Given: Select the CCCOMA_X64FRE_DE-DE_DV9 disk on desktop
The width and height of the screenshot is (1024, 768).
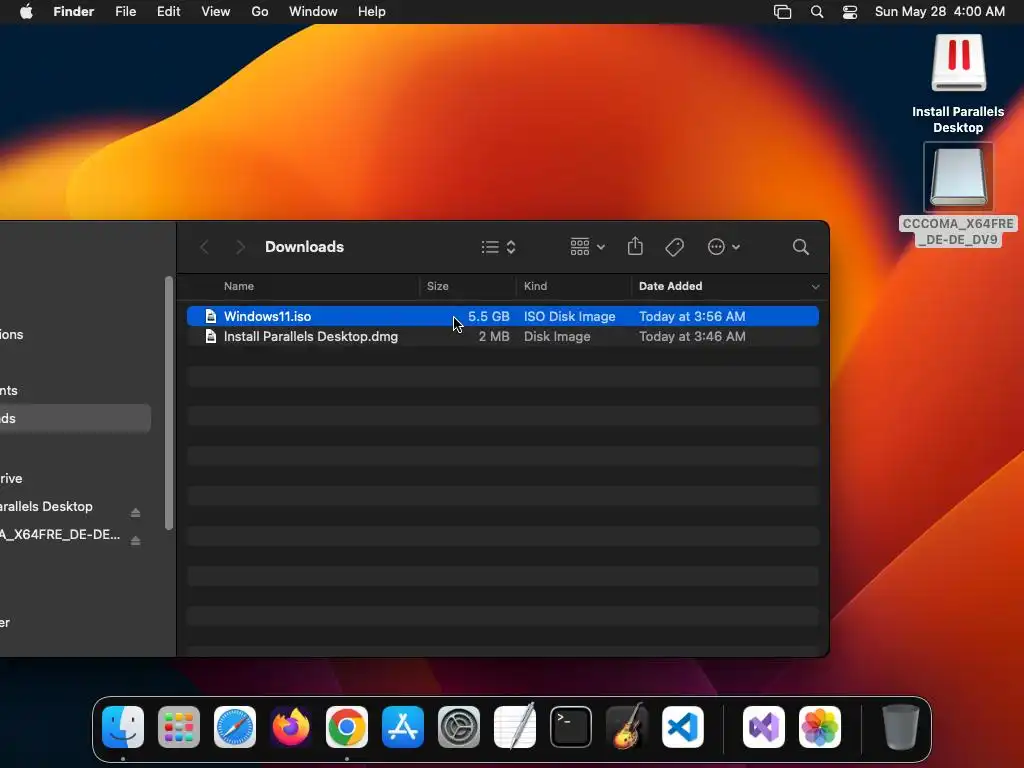Looking at the screenshot, I should click(958, 195).
